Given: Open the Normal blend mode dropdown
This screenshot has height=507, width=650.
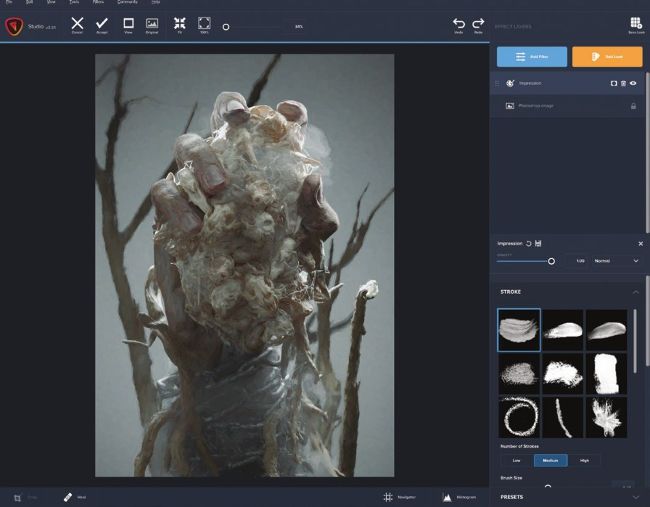Looking at the screenshot, I should click(x=616, y=260).
